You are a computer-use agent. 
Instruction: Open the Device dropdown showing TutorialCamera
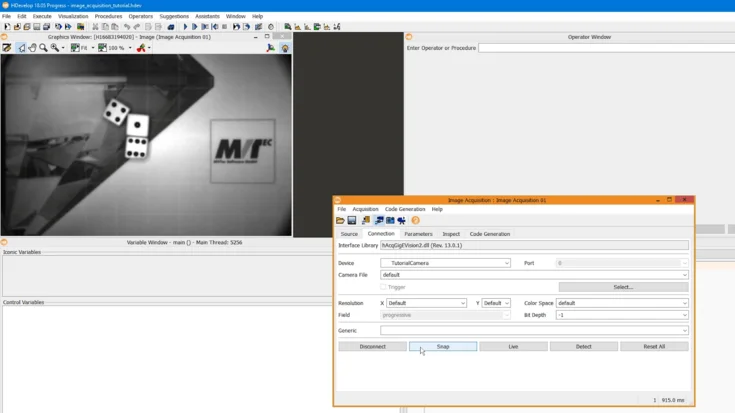coord(445,263)
